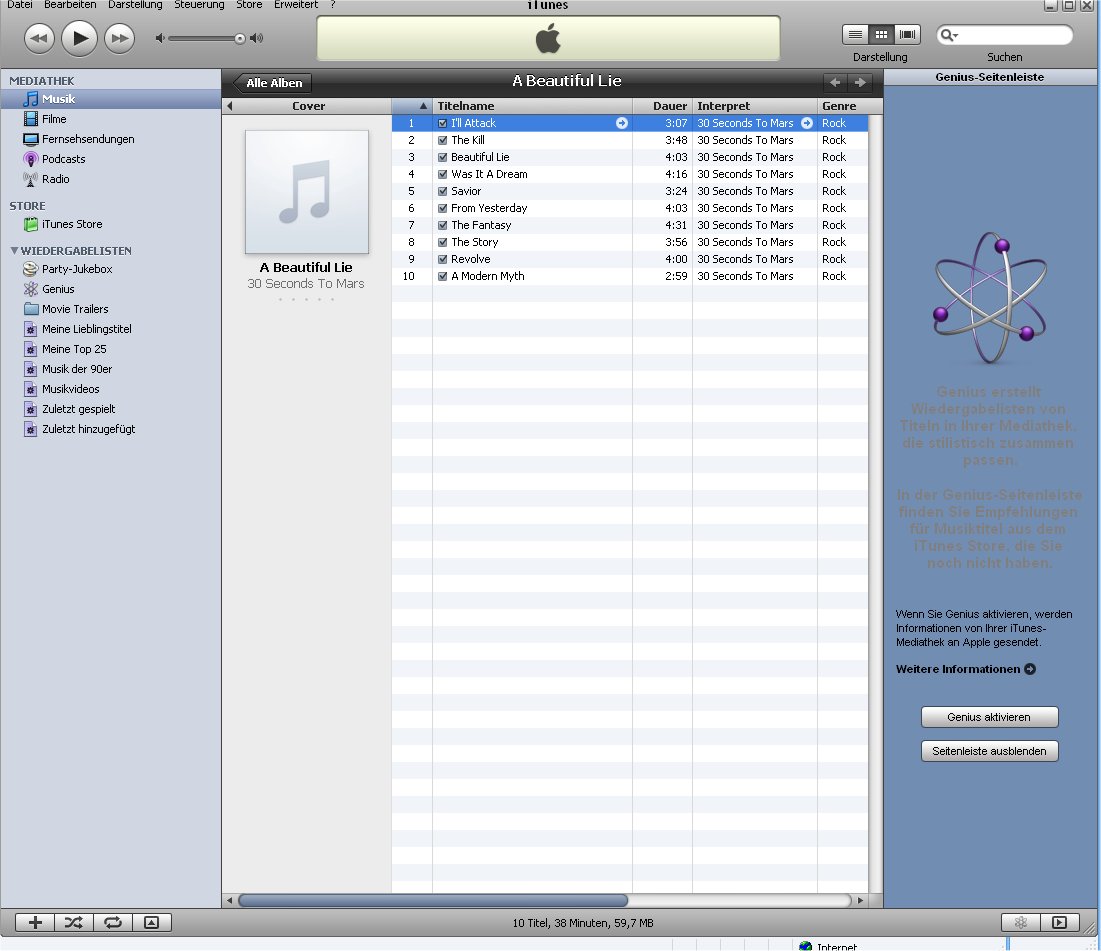Switch to list view icon

tap(855, 34)
